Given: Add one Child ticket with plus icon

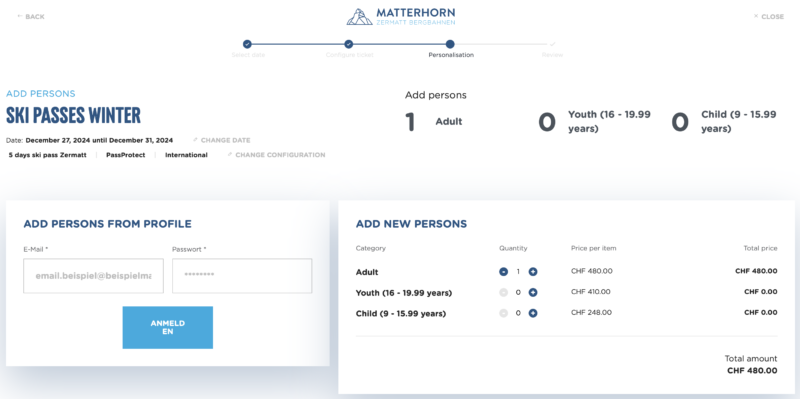Looking at the screenshot, I should 533,313.
